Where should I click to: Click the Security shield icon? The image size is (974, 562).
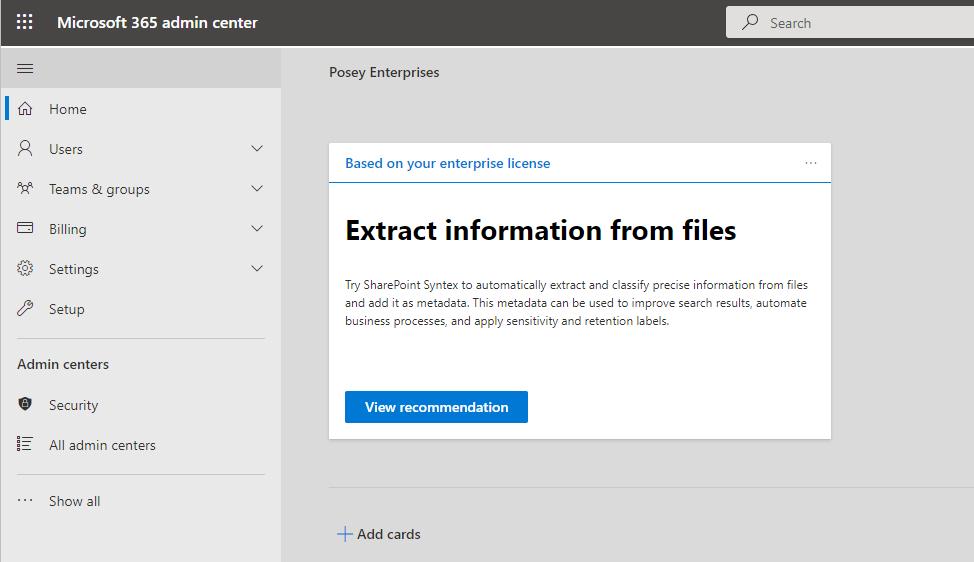(x=25, y=404)
